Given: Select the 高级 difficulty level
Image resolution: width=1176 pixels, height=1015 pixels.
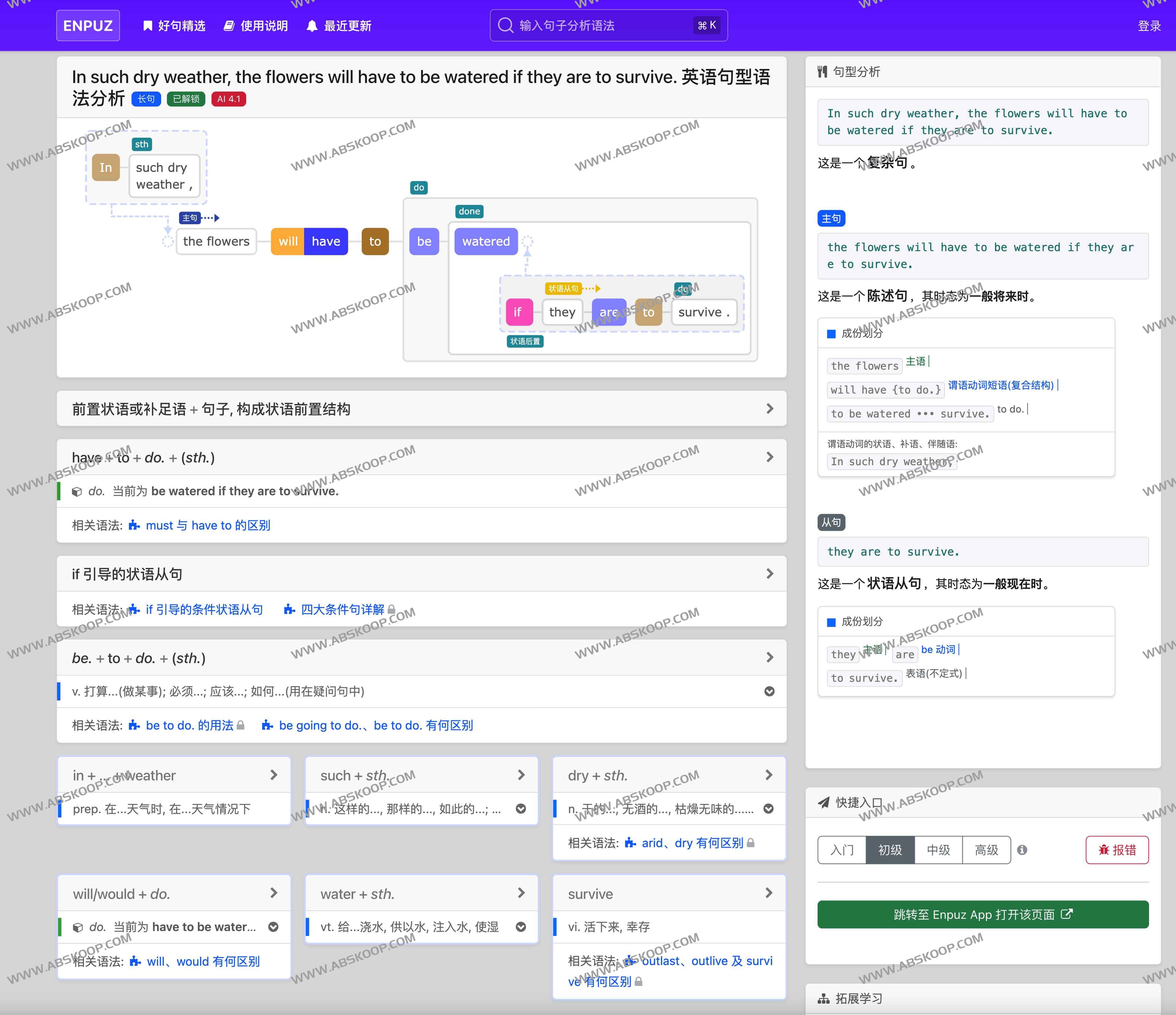Looking at the screenshot, I should pos(986,850).
